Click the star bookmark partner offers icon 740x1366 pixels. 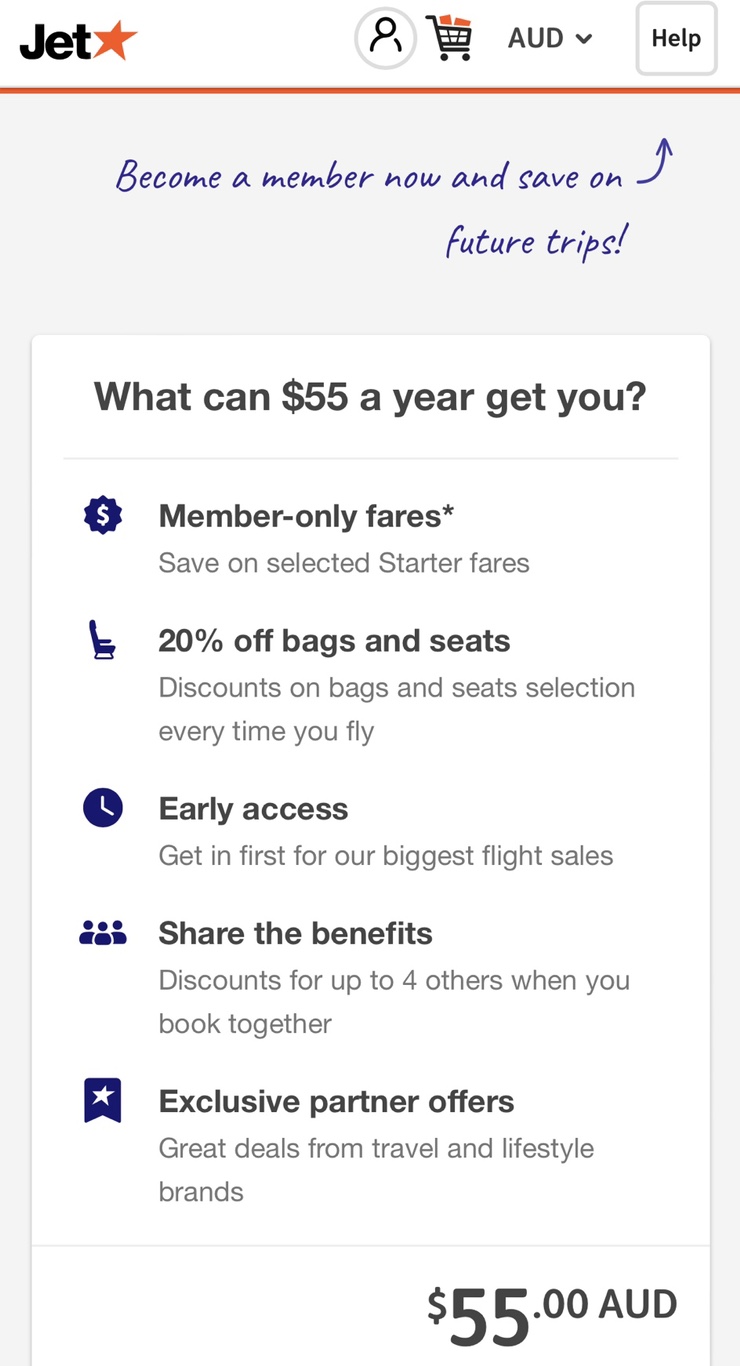pos(103,1101)
